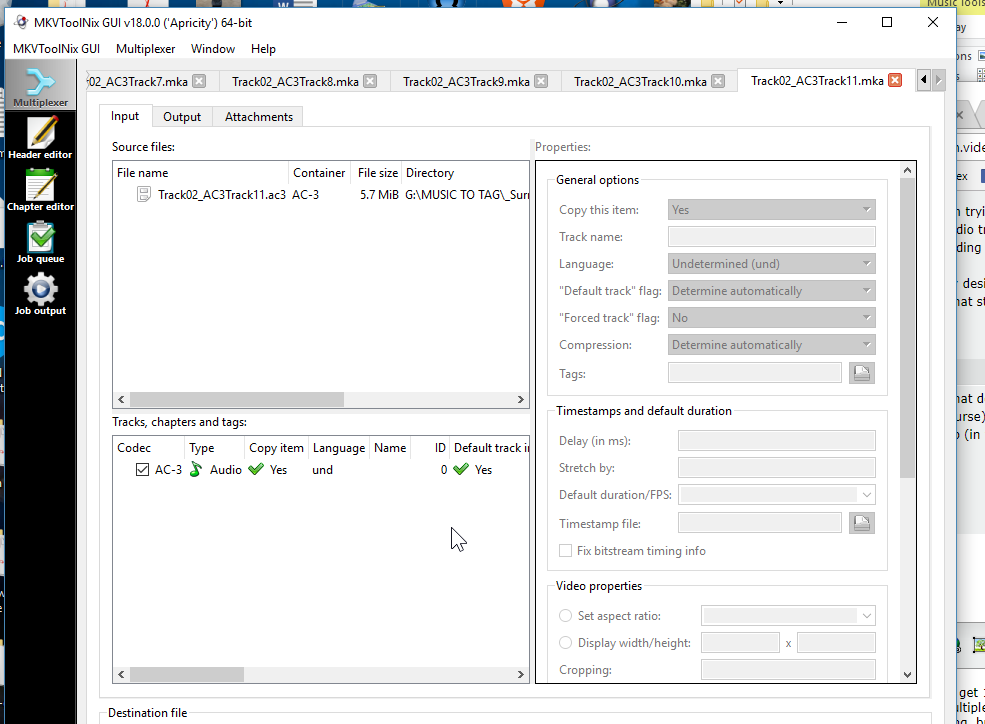Open the Forced track flag dropdown
The height and width of the screenshot is (724, 985).
click(x=771, y=318)
